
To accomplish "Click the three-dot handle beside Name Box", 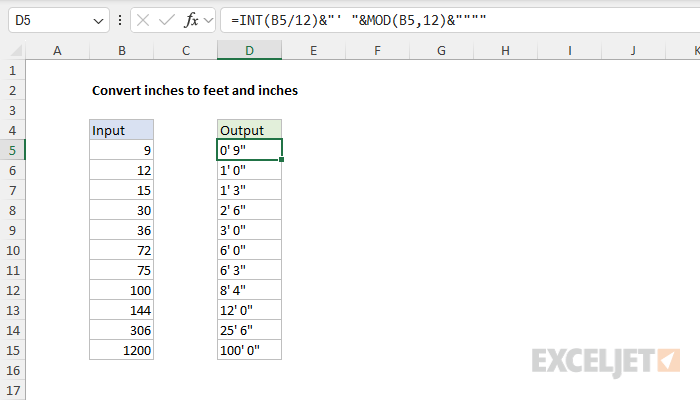I will (x=120, y=20).
